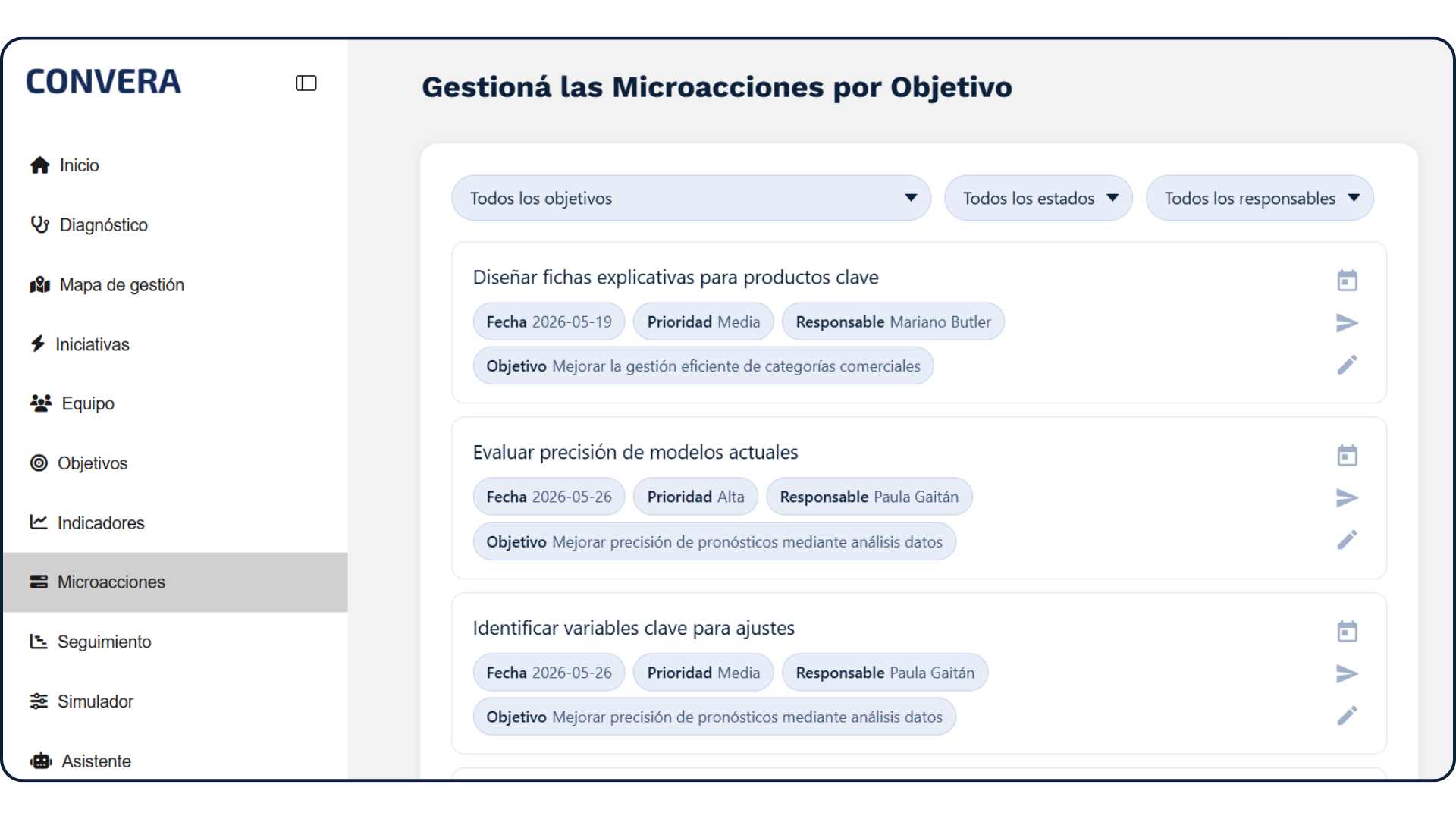Screen dimensions: 1456x819
Task: Click Objetivo chip in Evaluar precisión card
Action: click(x=714, y=541)
